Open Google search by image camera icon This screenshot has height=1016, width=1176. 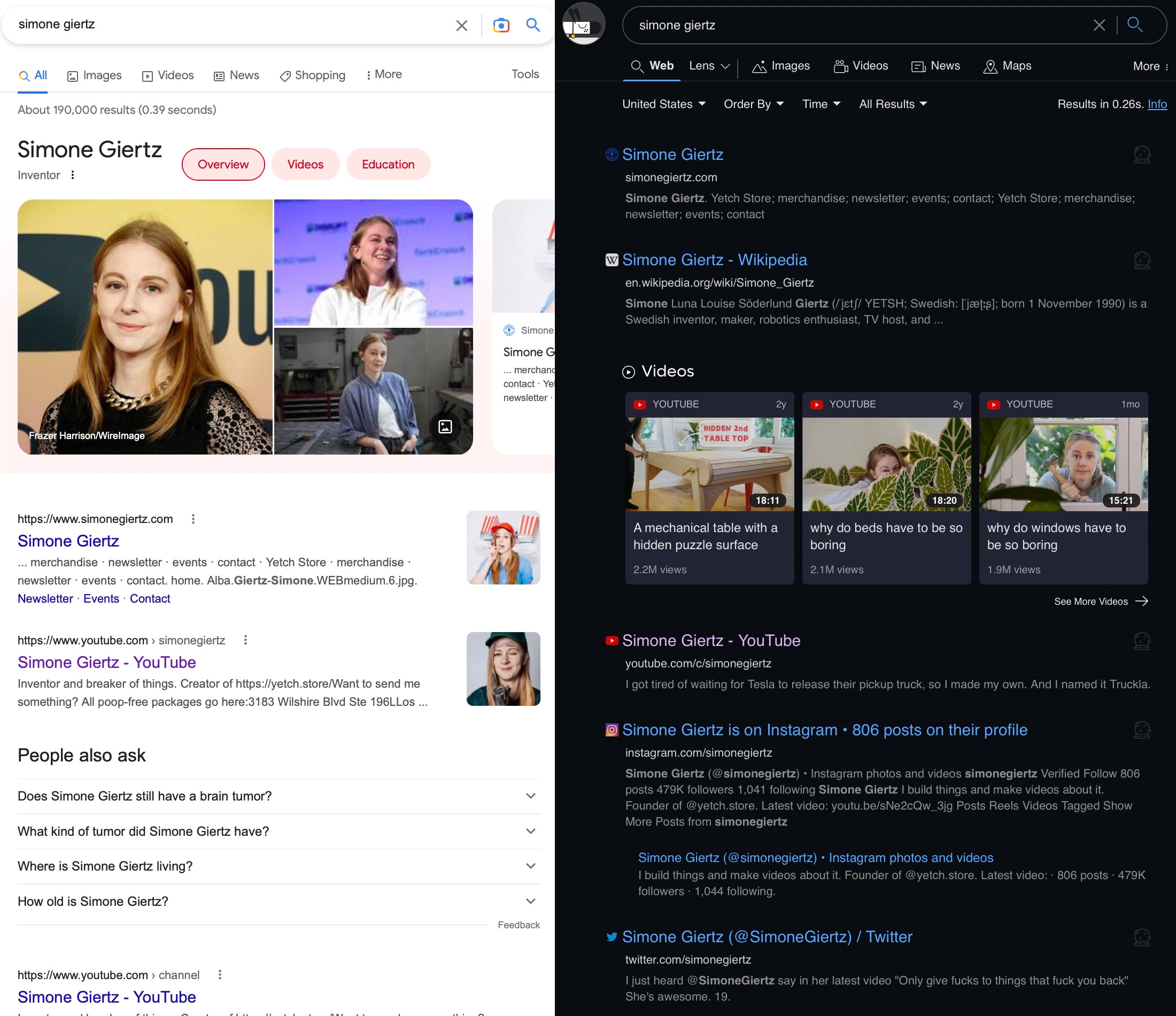point(501,26)
